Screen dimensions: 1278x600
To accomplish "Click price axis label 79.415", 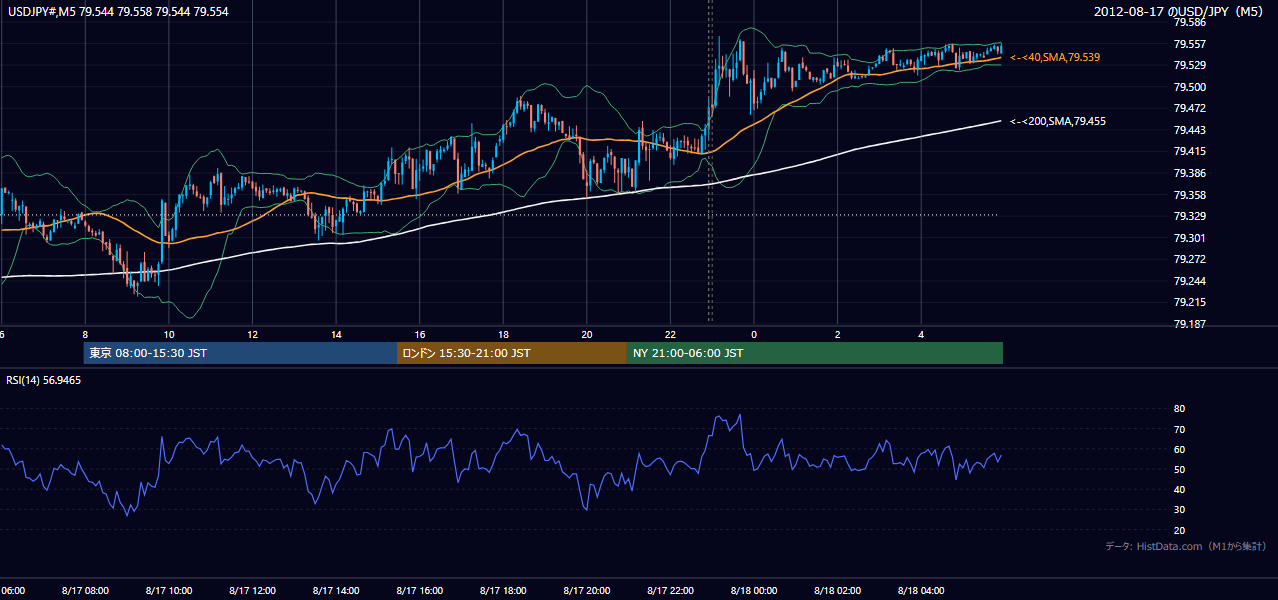I will coord(1190,152).
